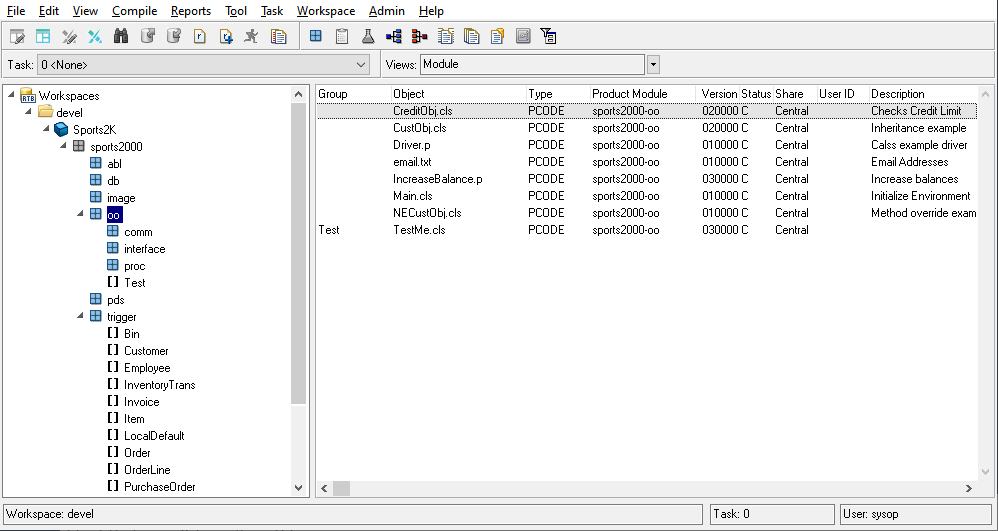Collapse the Workspaces root node
Screen dimensions: 998x531
pyautogui.click(x=11, y=95)
